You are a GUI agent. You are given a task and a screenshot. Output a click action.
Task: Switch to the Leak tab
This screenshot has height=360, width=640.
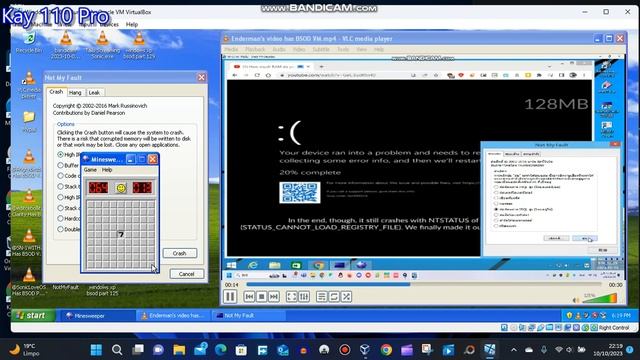click(x=94, y=93)
